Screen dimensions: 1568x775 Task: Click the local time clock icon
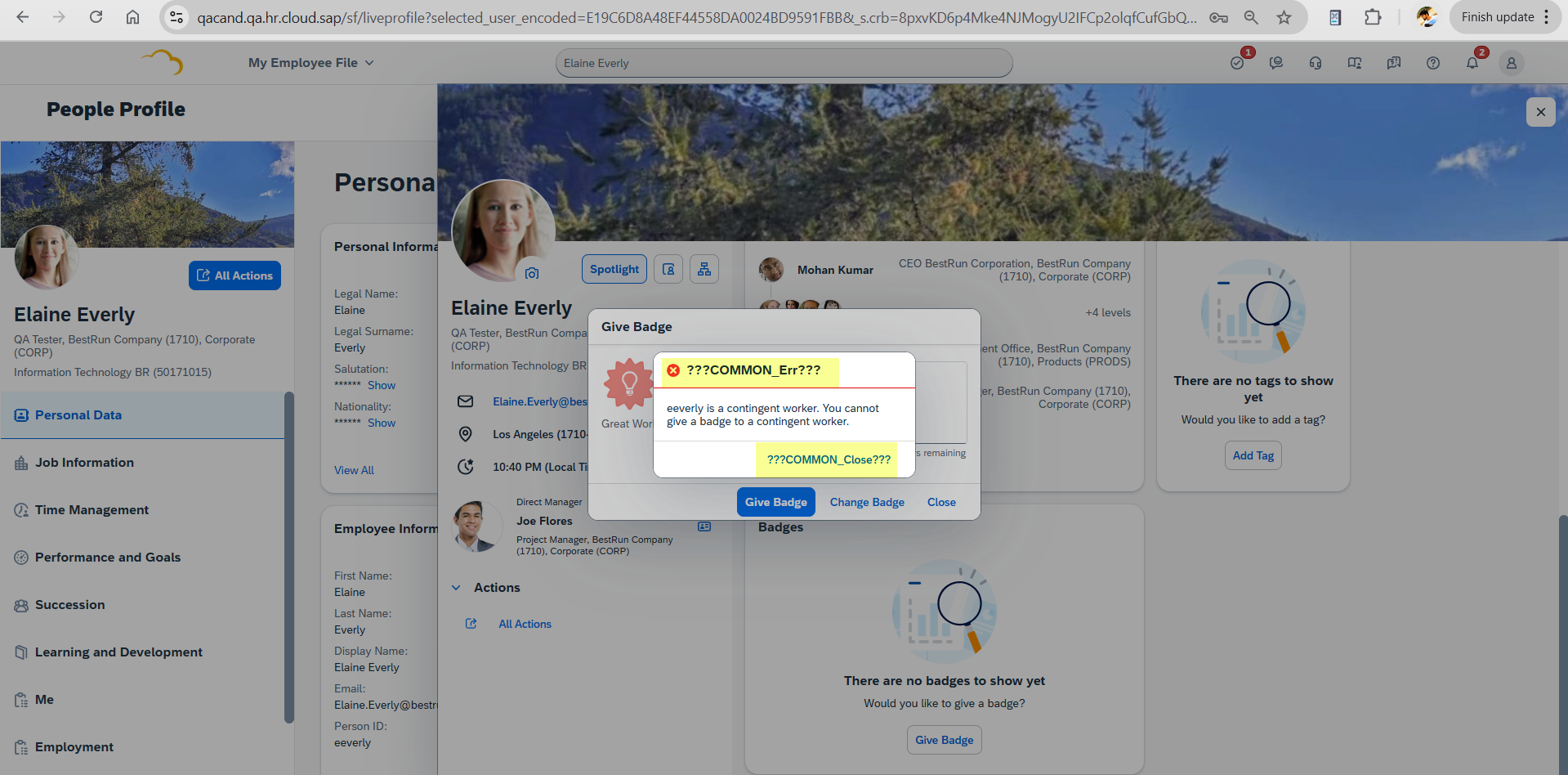(x=465, y=467)
